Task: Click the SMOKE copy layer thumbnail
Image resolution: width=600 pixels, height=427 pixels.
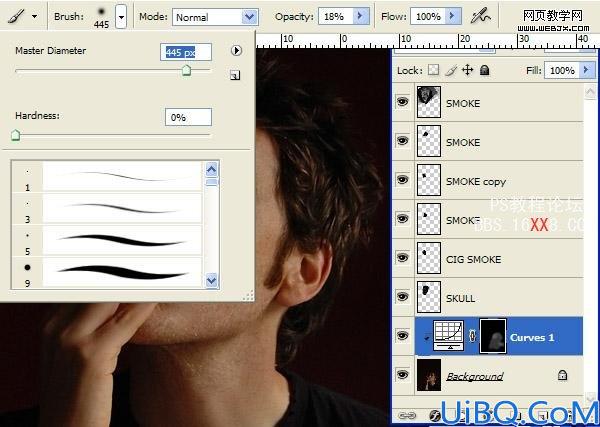Action: coord(429,180)
